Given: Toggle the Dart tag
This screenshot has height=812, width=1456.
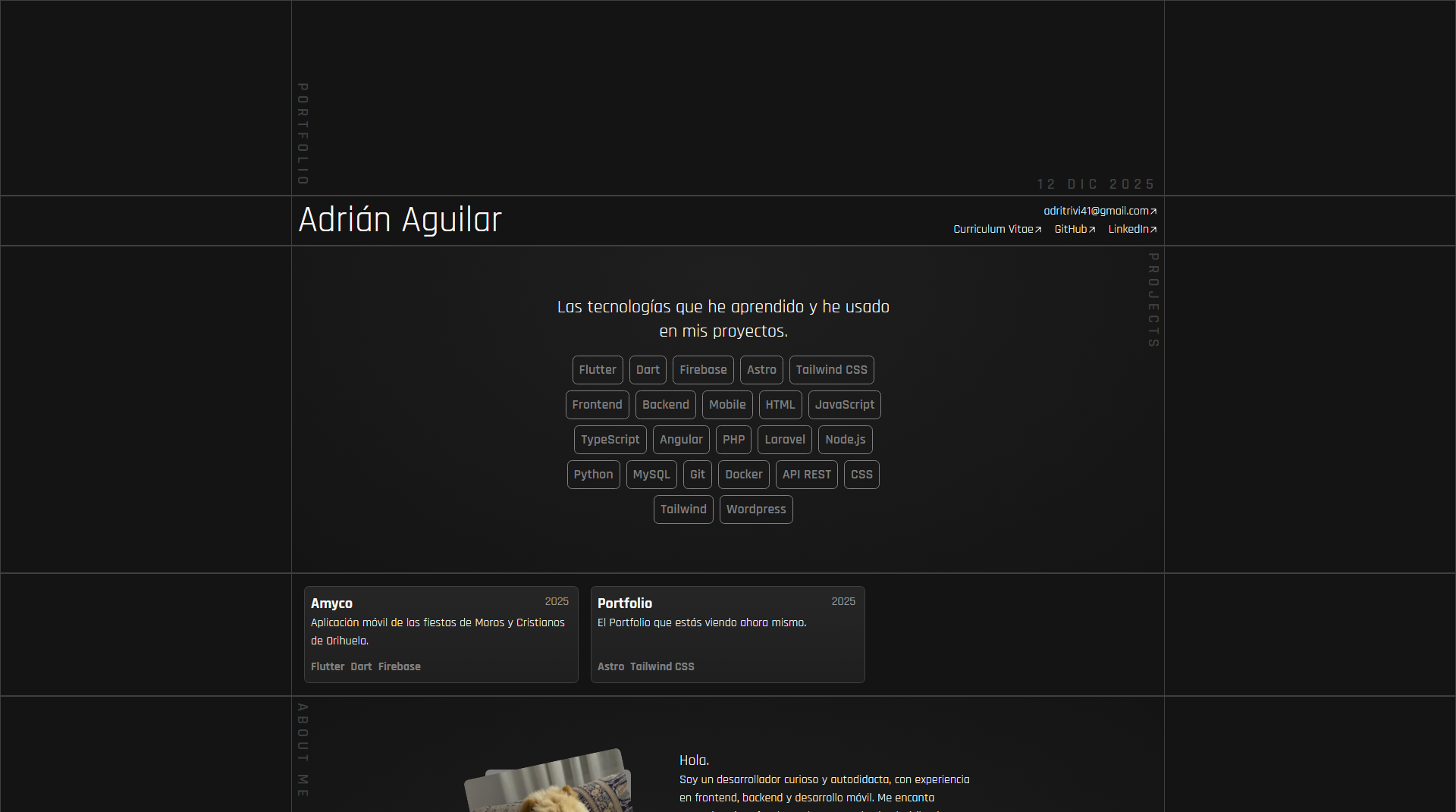Looking at the screenshot, I should point(648,370).
